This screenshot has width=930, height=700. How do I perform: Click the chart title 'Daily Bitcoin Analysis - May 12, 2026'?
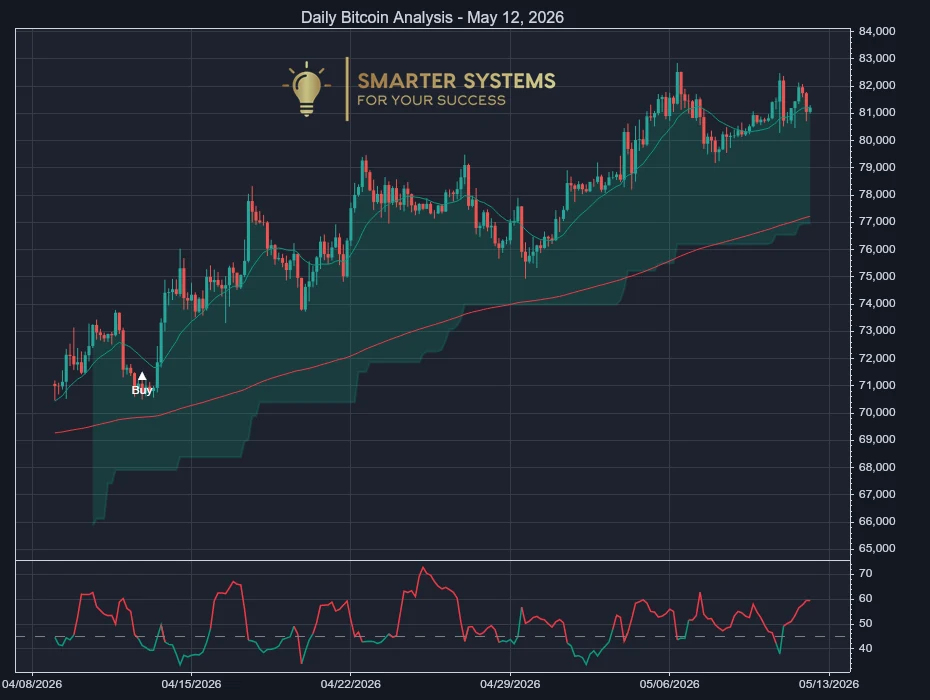pyautogui.click(x=432, y=17)
